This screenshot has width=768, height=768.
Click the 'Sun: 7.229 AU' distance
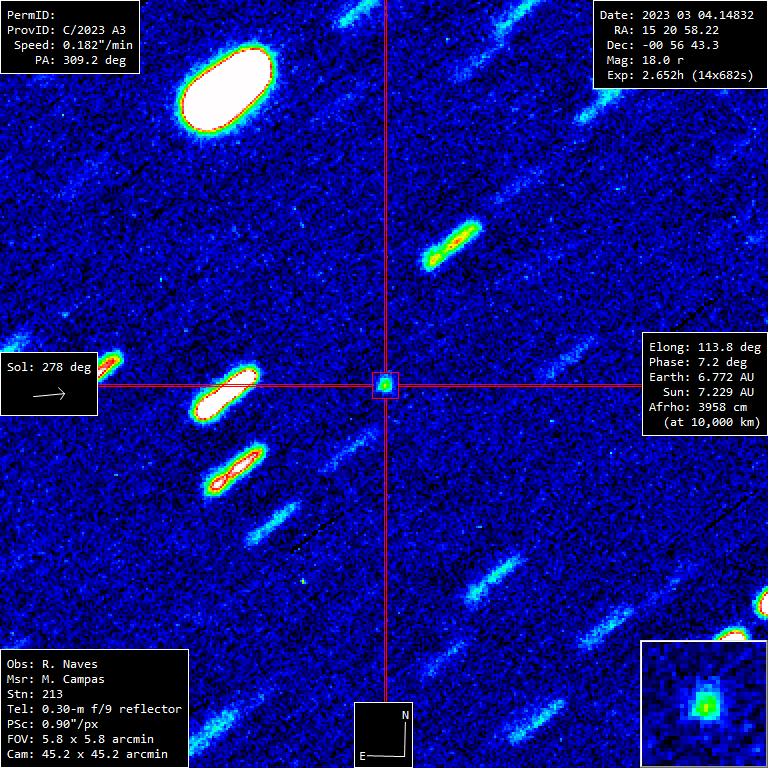pos(708,392)
